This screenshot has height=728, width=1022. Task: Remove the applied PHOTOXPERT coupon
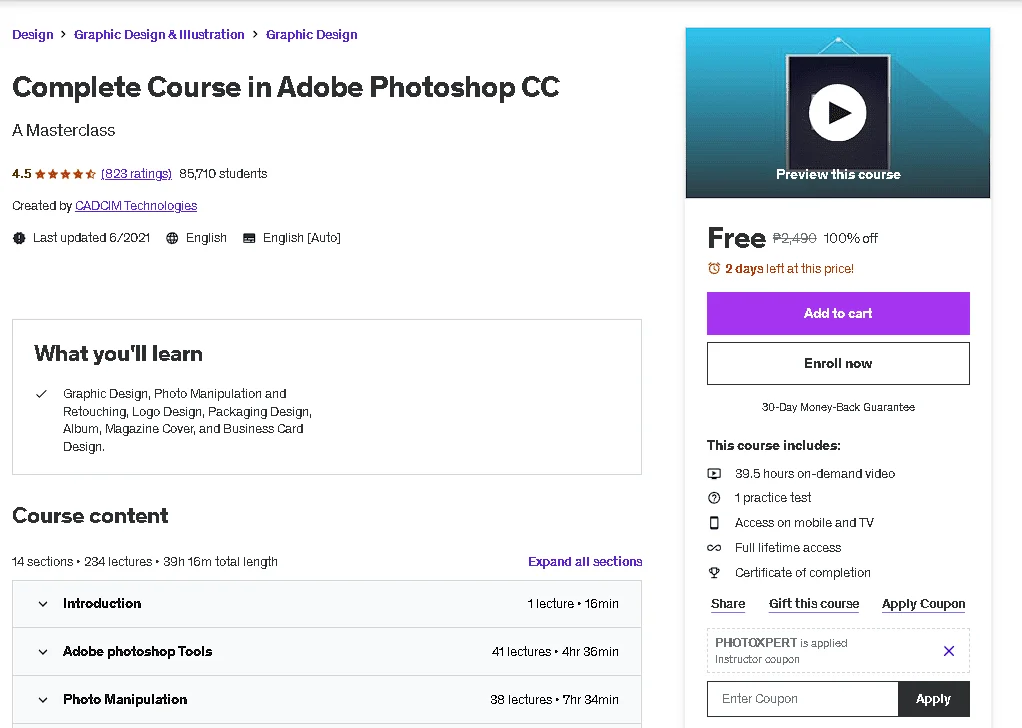coord(949,650)
